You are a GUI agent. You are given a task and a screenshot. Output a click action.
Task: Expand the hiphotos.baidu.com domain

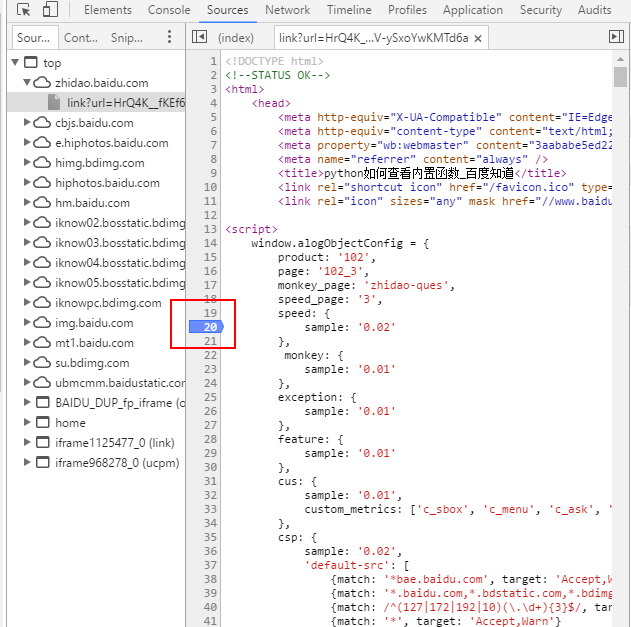click(27, 182)
